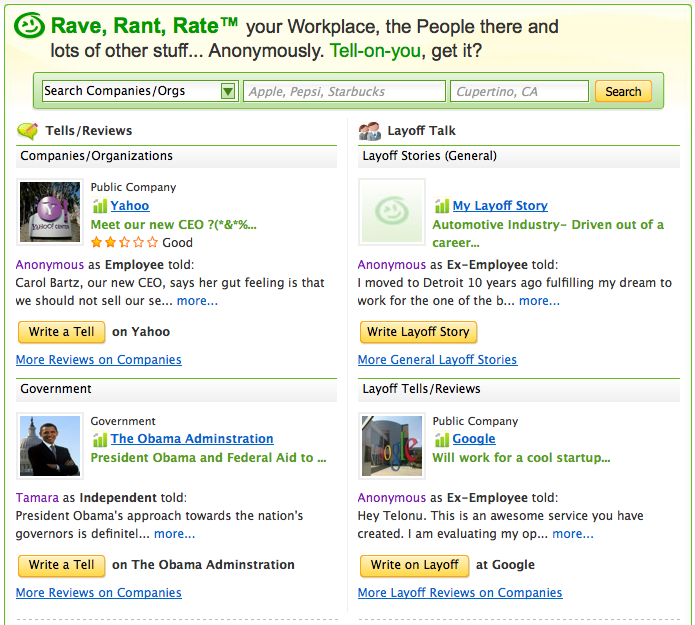Click Write a Tell on Yahoo
This screenshot has height=625, width=695.
(61, 332)
